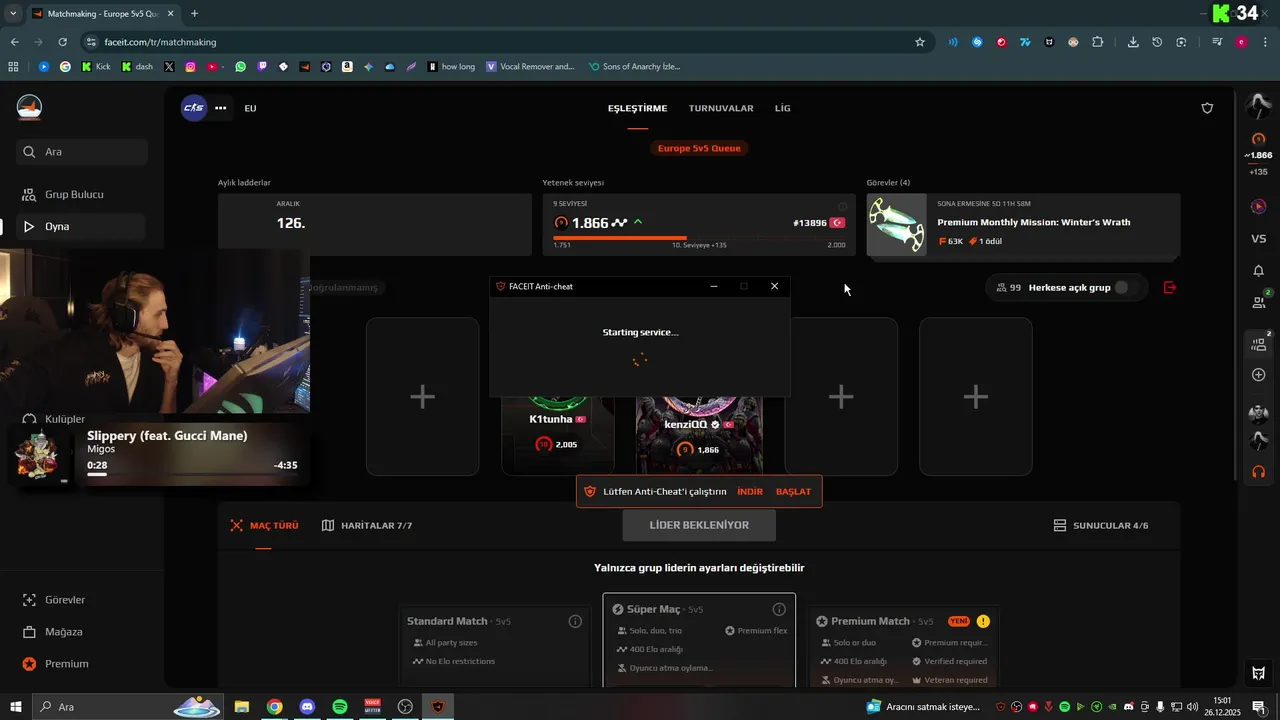Open the Chrome tab search dropdown

coord(13,14)
